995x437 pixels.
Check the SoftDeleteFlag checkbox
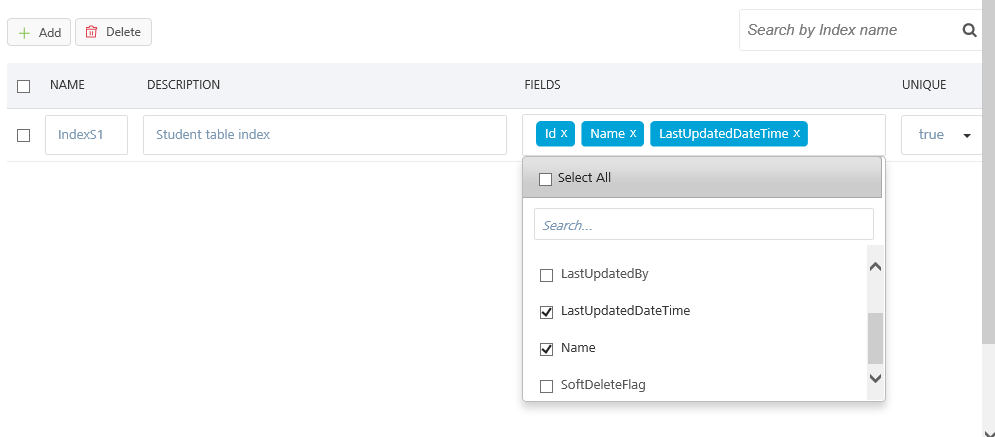(x=547, y=386)
